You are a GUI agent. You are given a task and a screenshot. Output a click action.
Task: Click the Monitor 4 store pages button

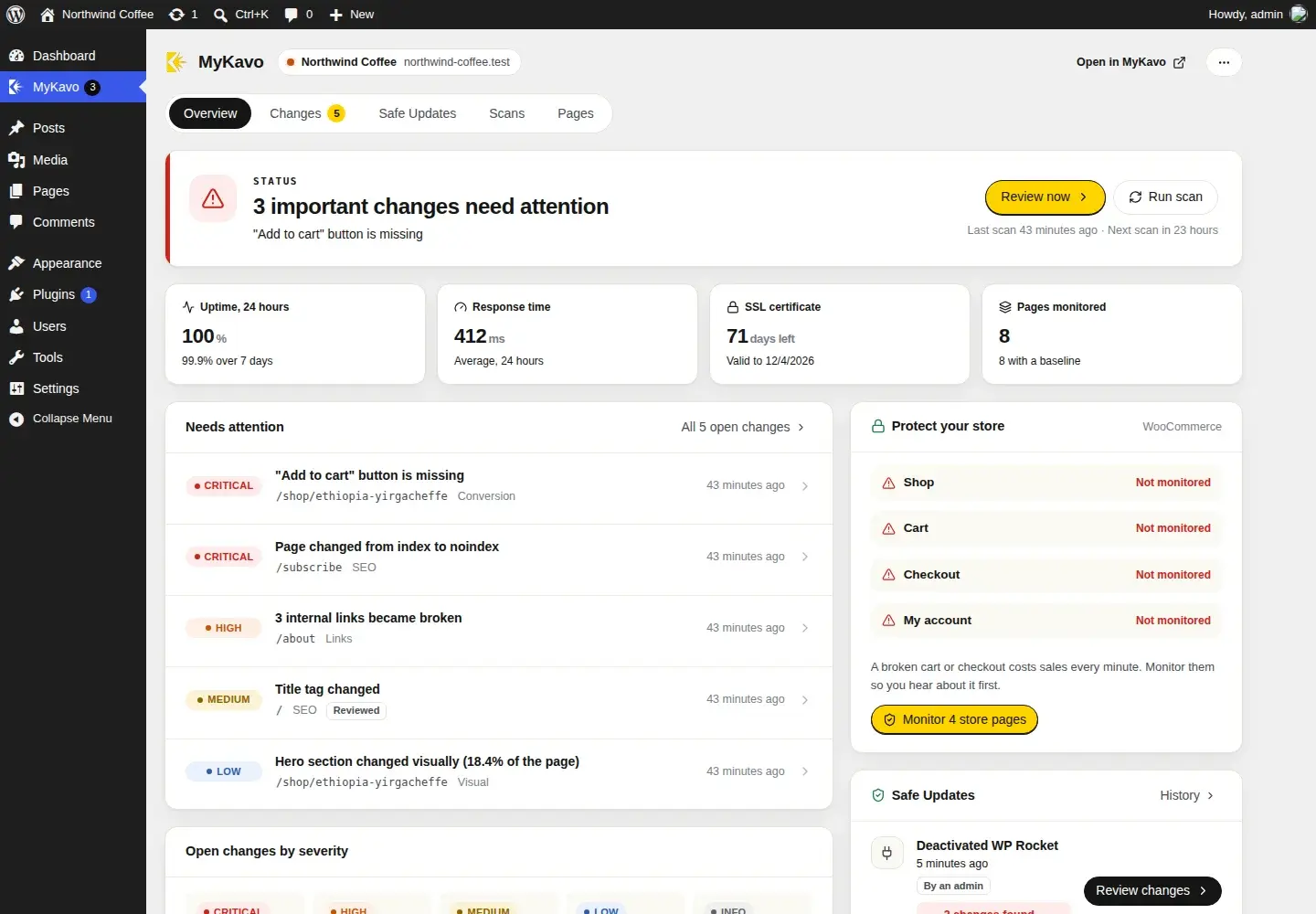click(954, 719)
